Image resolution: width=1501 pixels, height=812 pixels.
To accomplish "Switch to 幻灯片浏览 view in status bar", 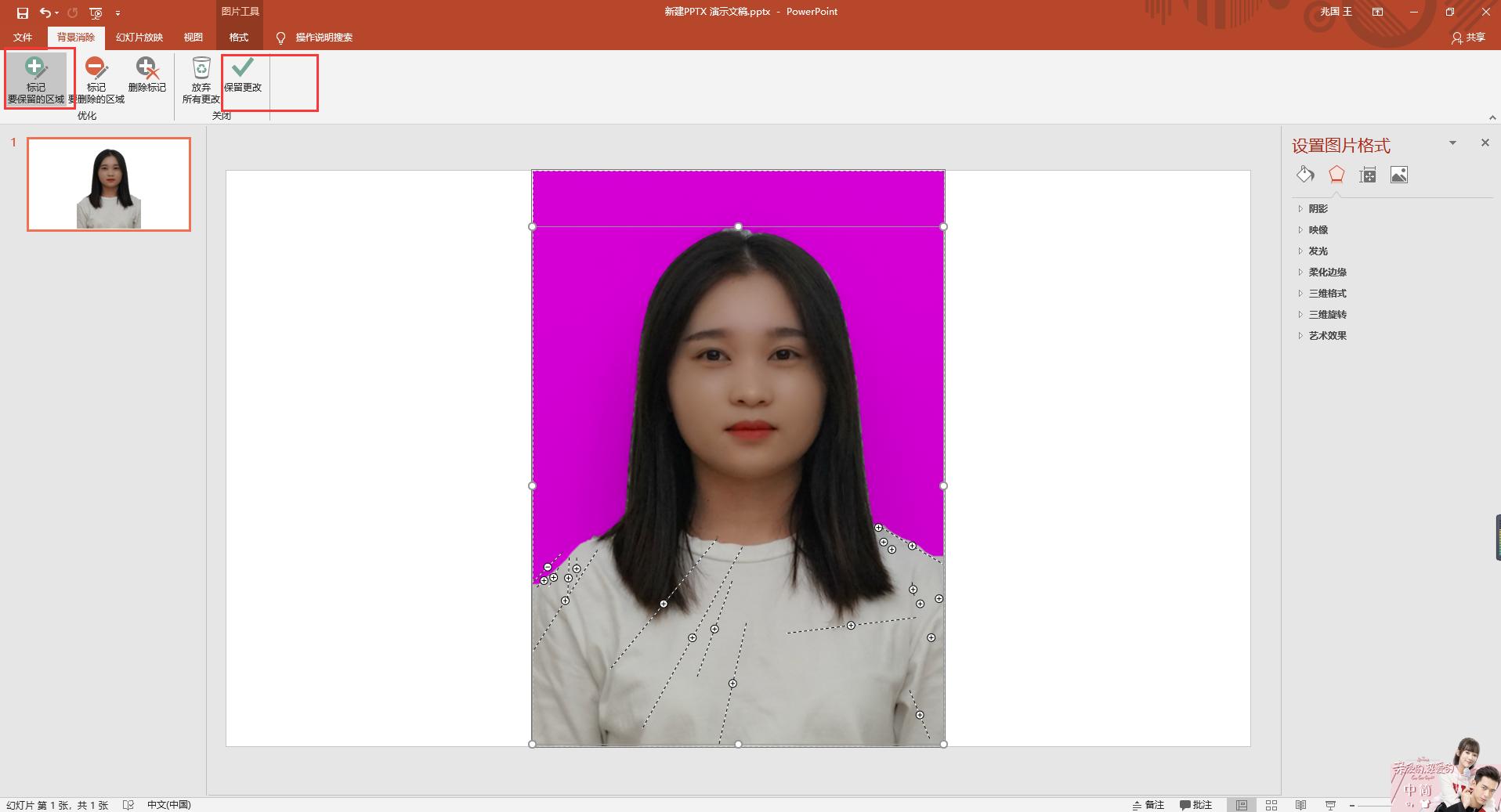I will [1271, 805].
